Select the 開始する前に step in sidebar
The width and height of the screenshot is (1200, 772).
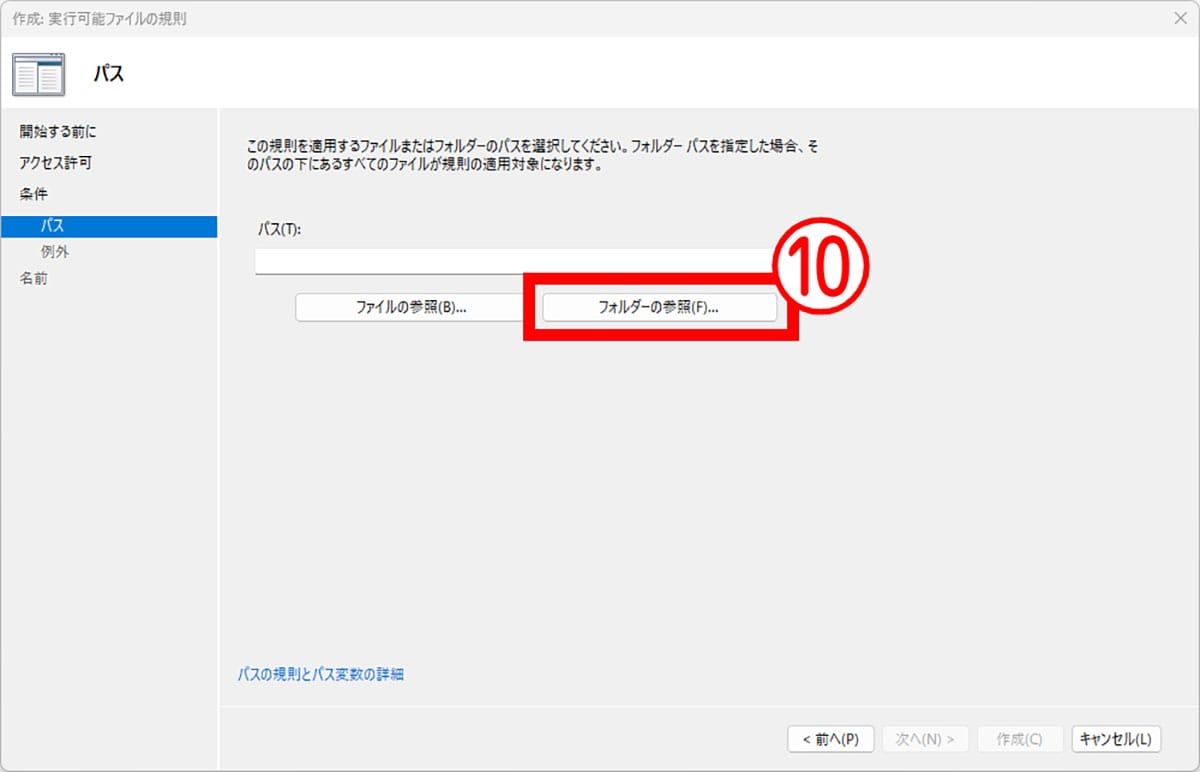coord(58,132)
